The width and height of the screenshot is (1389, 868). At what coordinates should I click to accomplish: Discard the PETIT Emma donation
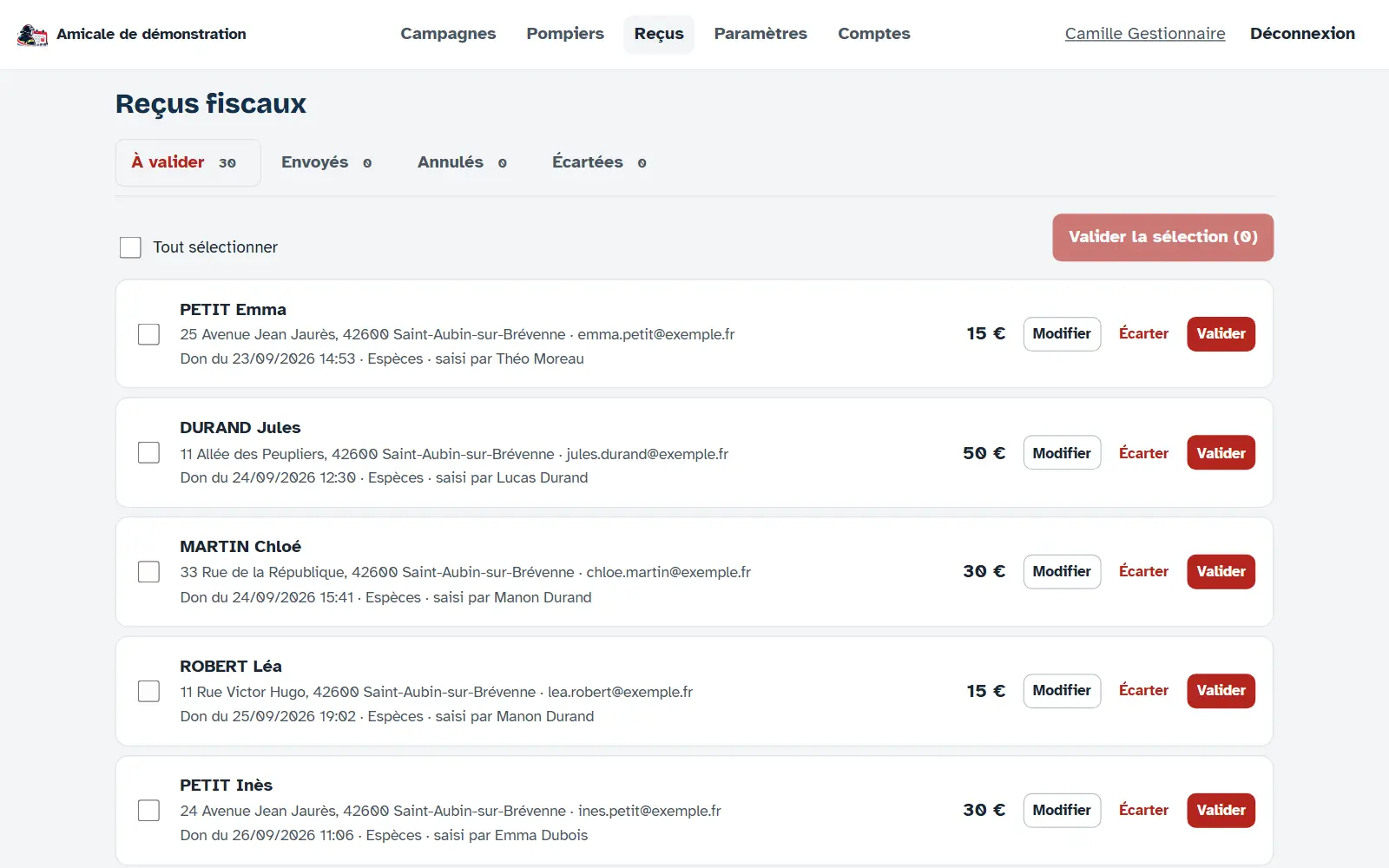(x=1143, y=334)
